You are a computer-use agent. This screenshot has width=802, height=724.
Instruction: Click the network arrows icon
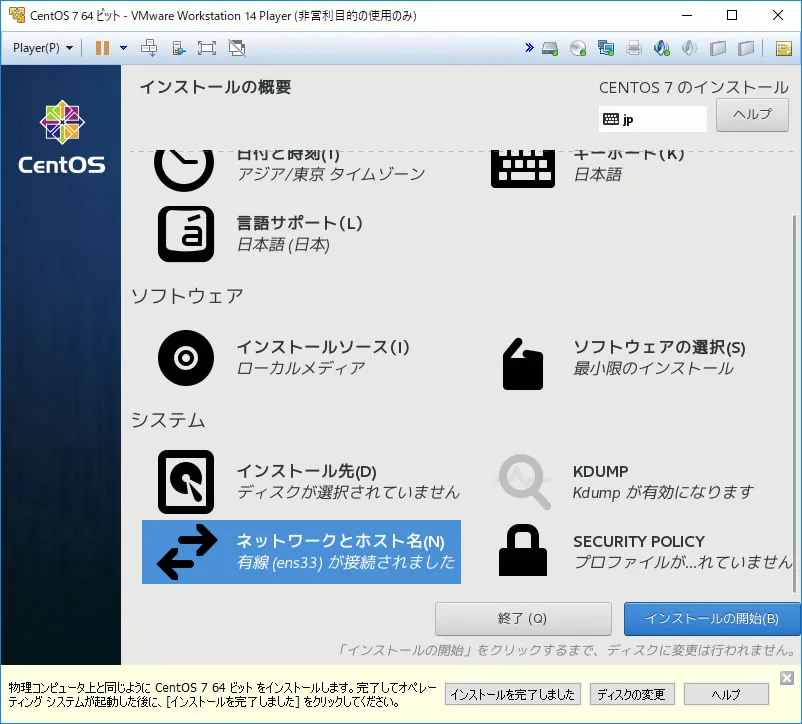pyautogui.click(x=187, y=552)
